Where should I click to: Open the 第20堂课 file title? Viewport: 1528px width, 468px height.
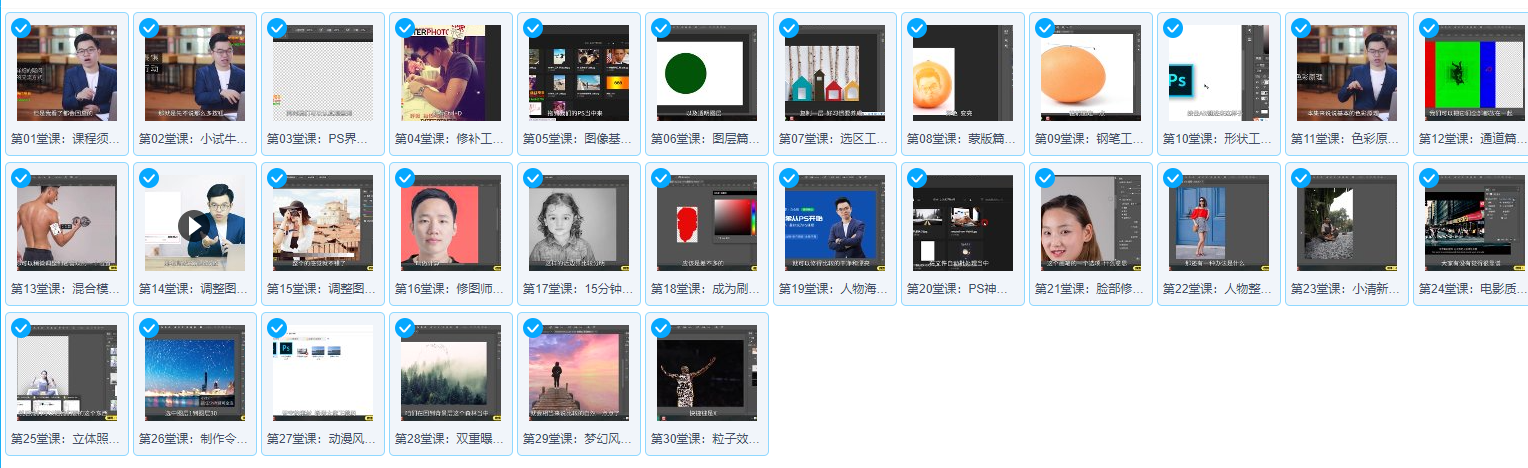tap(963, 289)
